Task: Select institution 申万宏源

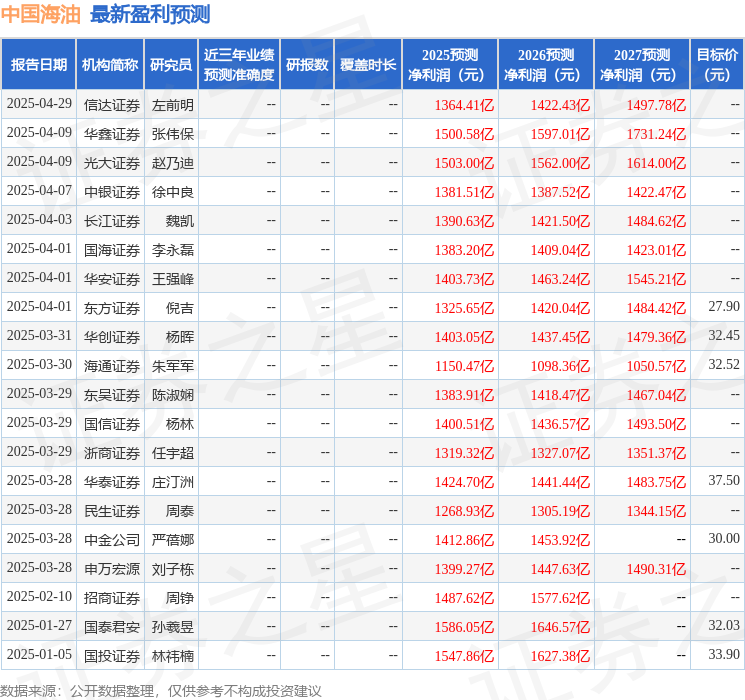Action: tap(112, 569)
